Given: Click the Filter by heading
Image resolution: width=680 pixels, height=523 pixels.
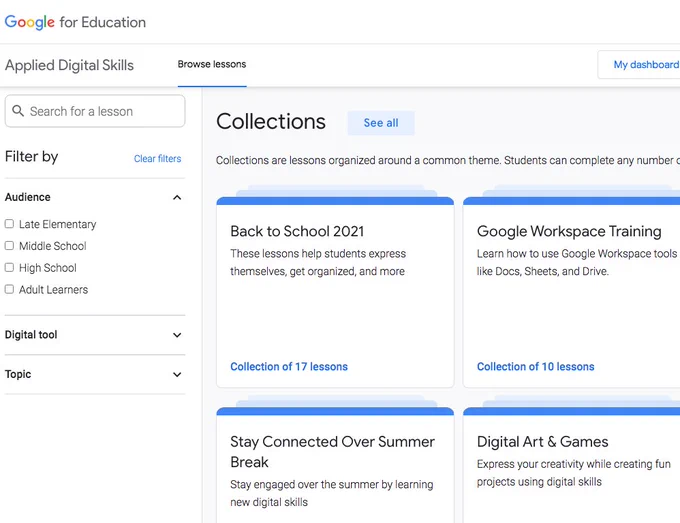Looking at the screenshot, I should (x=31, y=157).
